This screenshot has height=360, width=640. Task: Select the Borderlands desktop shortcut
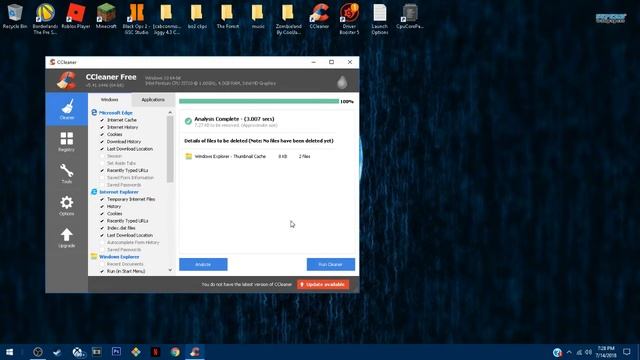45,19
